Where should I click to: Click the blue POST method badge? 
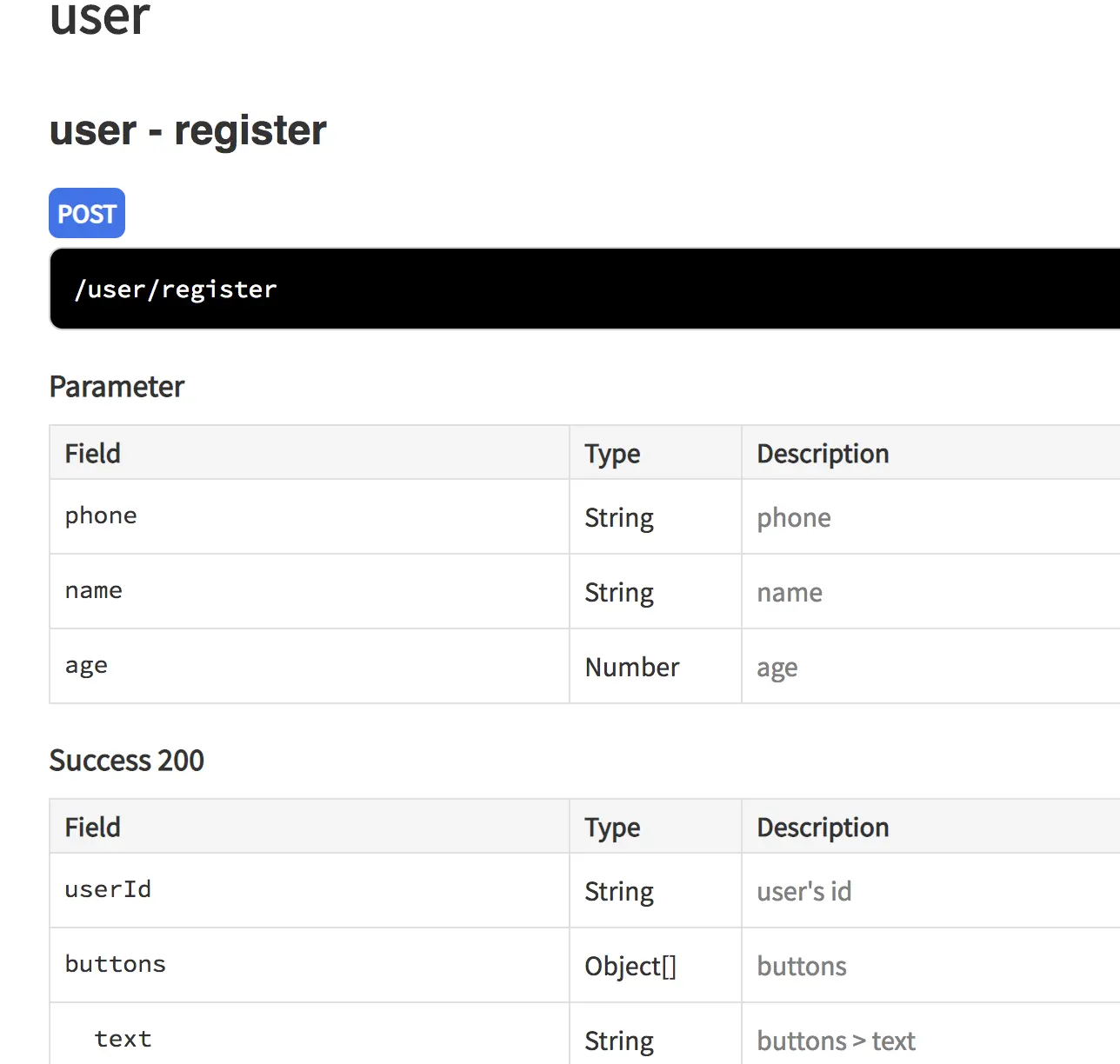(87, 213)
